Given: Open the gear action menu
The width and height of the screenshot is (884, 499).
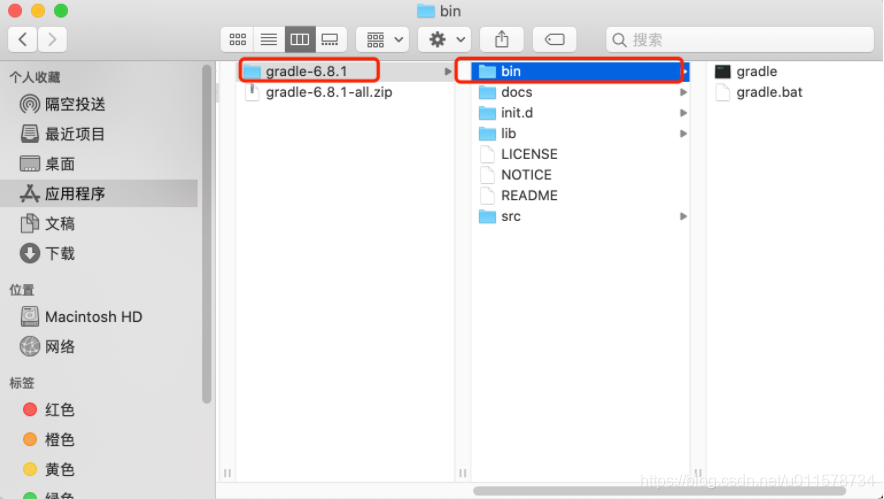Looking at the screenshot, I should point(445,39).
